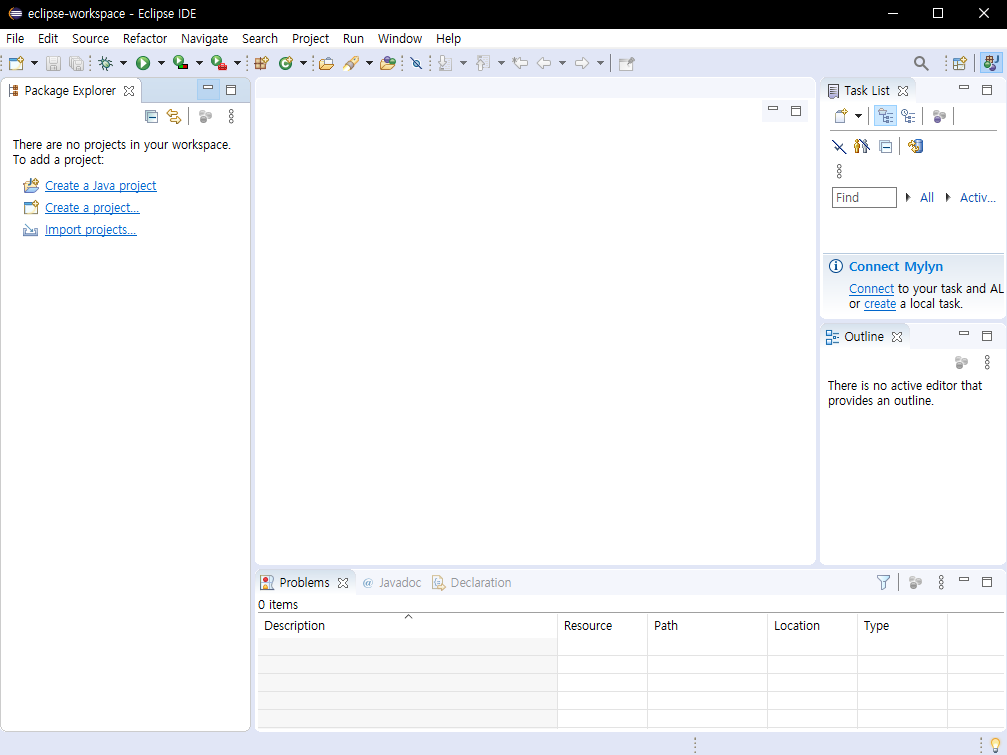Image resolution: width=1007 pixels, height=755 pixels.
Task: Open the dropdown arrow beside the flashlight Search icon
Action: [x=369, y=63]
